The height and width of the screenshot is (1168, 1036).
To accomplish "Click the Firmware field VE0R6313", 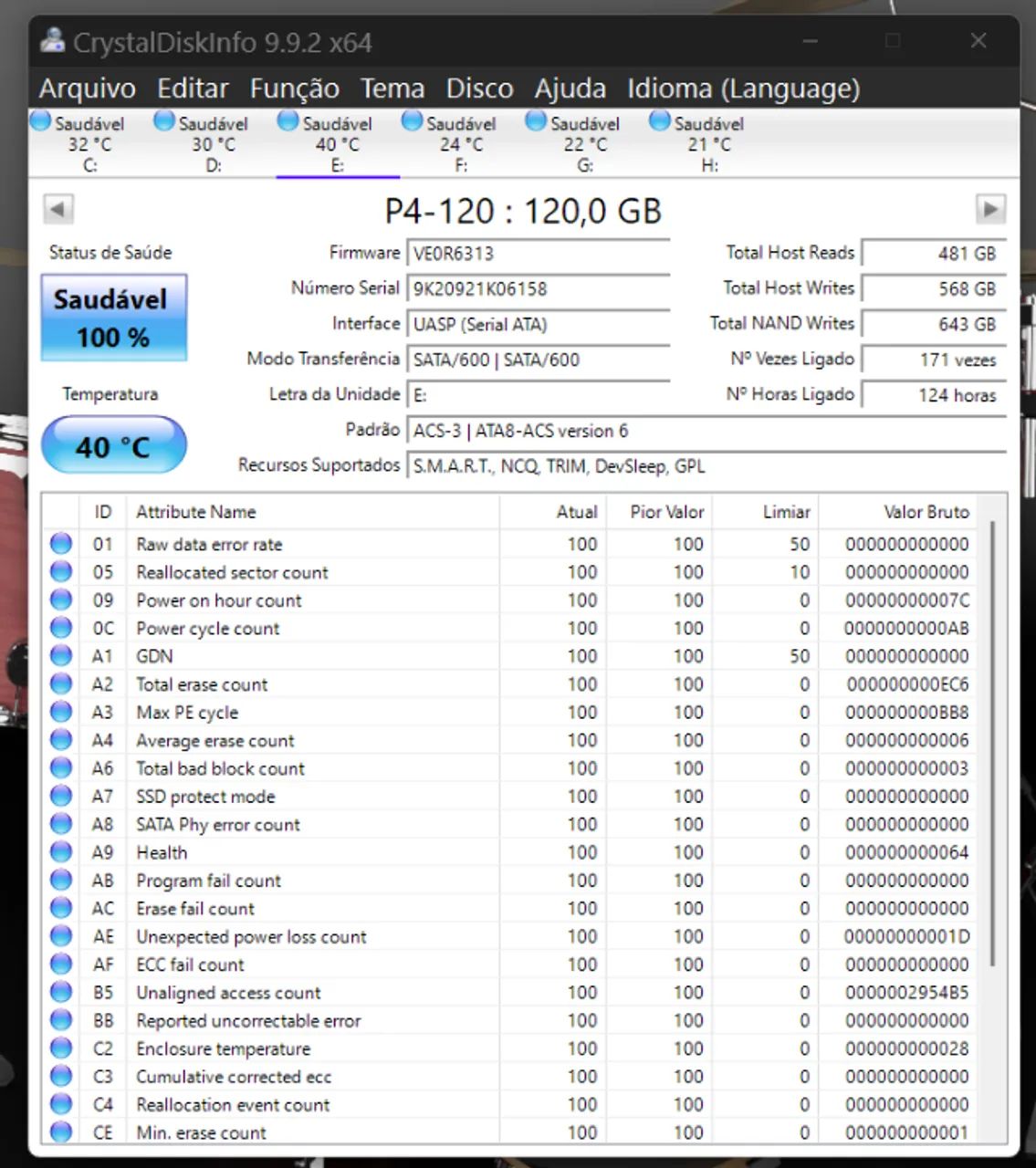I will [x=539, y=254].
